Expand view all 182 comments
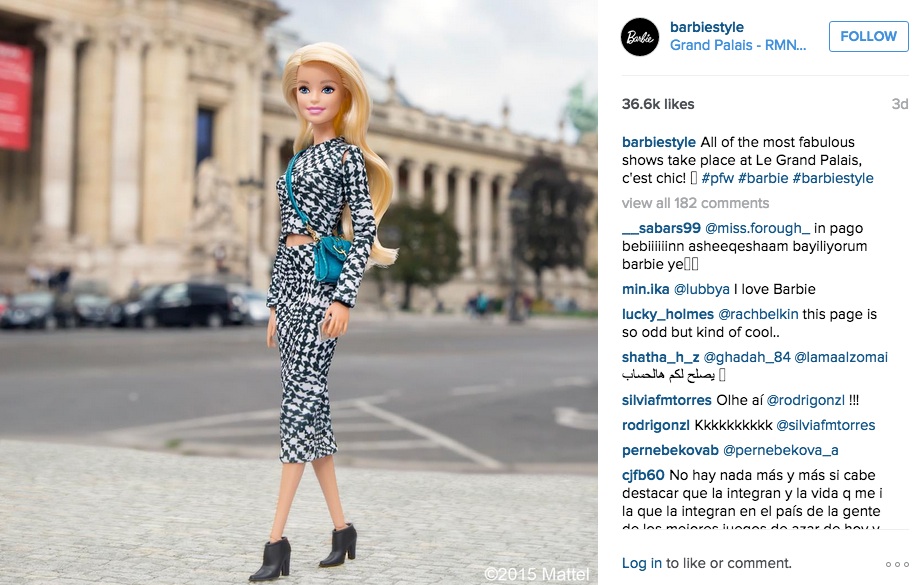The height and width of the screenshot is (585, 915). pos(696,203)
